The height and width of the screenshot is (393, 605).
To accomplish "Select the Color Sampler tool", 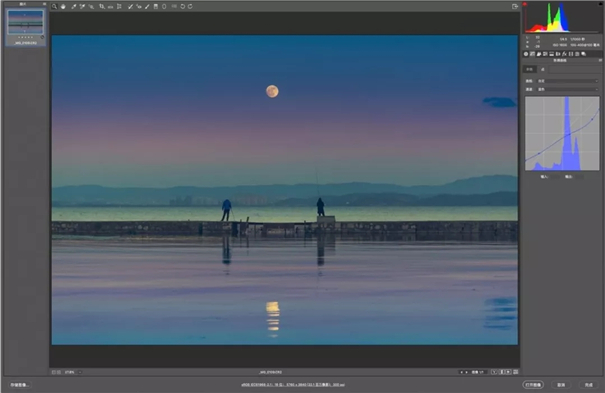I will [82, 7].
